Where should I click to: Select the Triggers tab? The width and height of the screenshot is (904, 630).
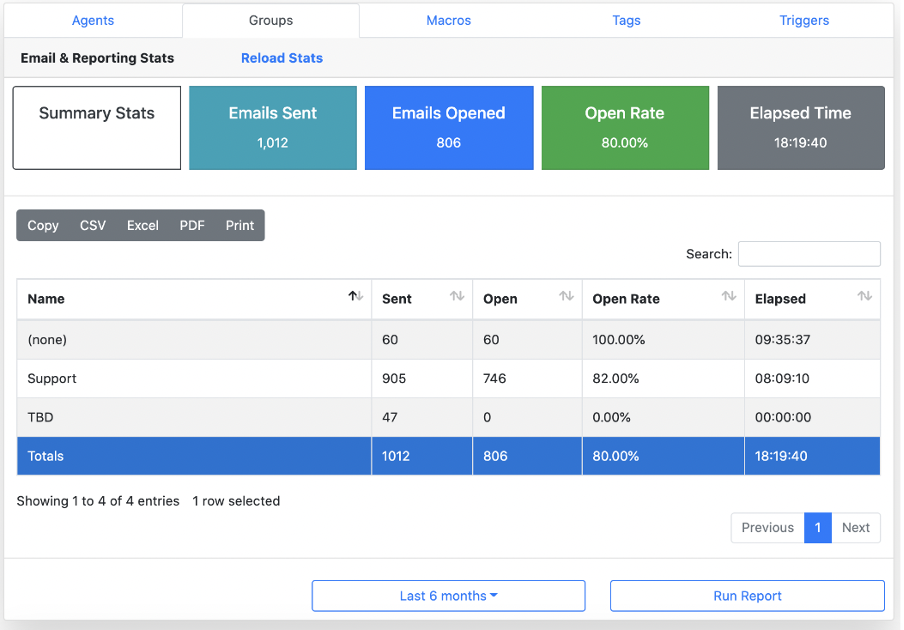coord(804,20)
